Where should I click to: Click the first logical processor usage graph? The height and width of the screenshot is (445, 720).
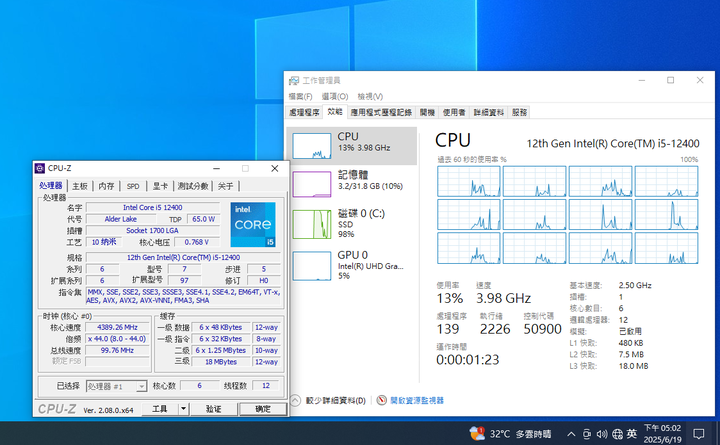(x=469, y=181)
